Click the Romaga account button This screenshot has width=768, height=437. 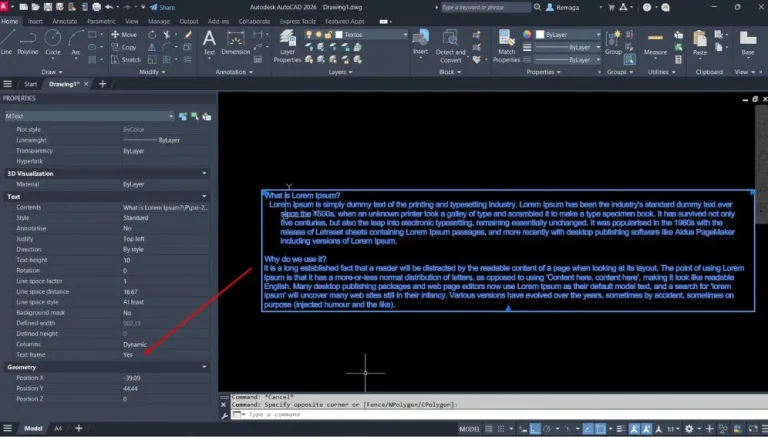coord(563,7)
